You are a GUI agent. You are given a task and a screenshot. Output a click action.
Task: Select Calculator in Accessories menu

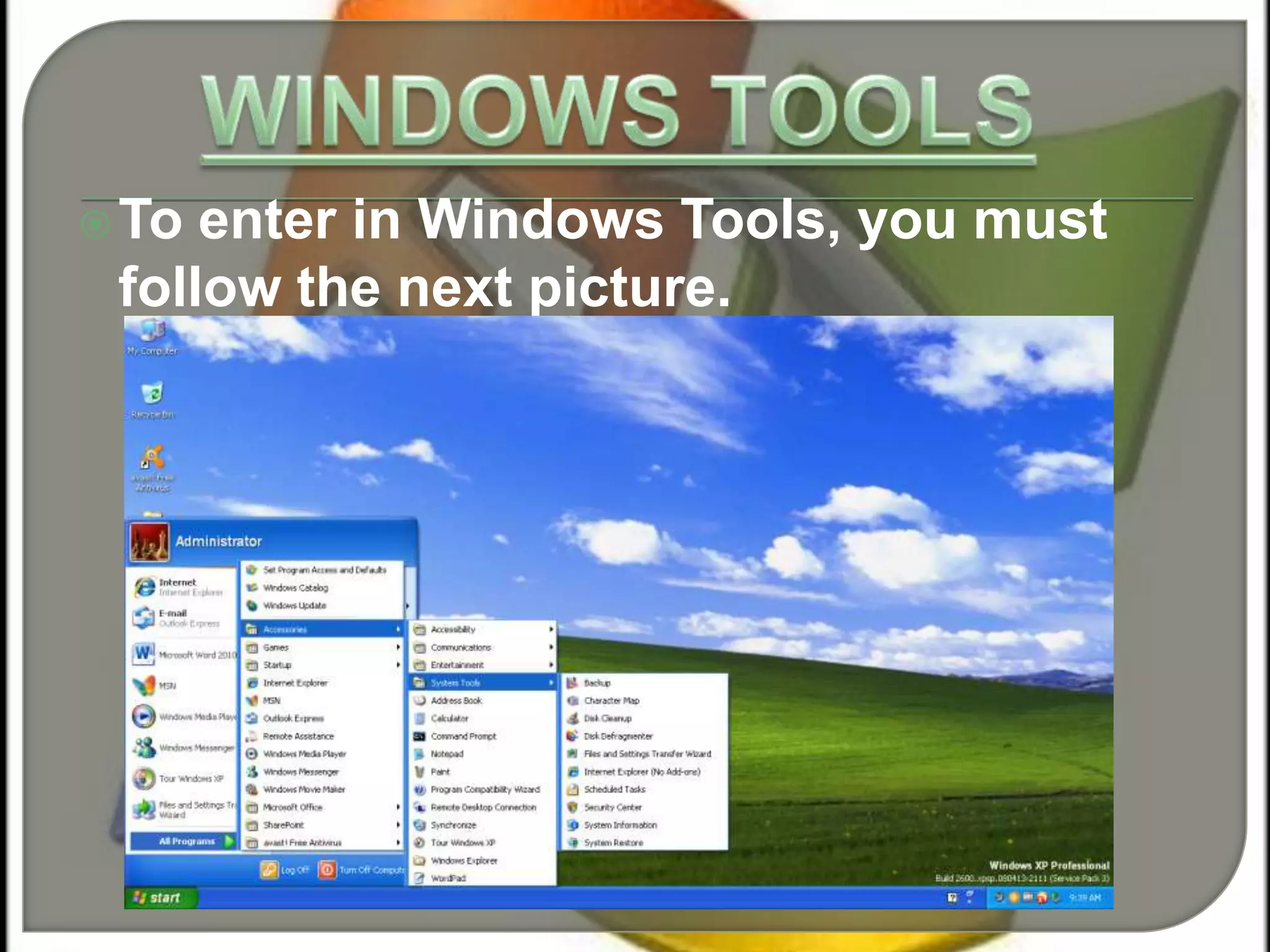point(450,718)
